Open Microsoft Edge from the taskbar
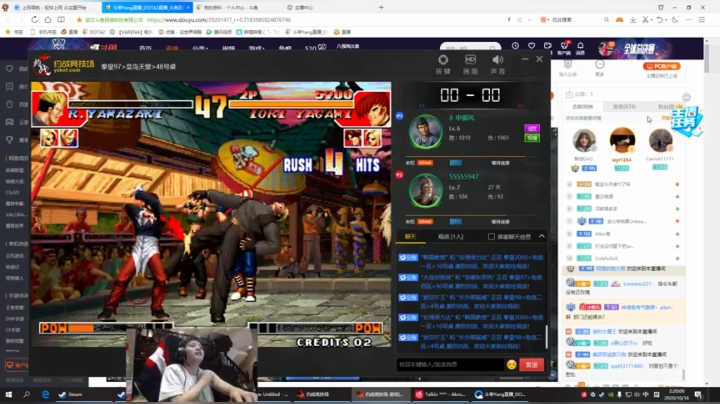 pyautogui.click(x=45, y=394)
